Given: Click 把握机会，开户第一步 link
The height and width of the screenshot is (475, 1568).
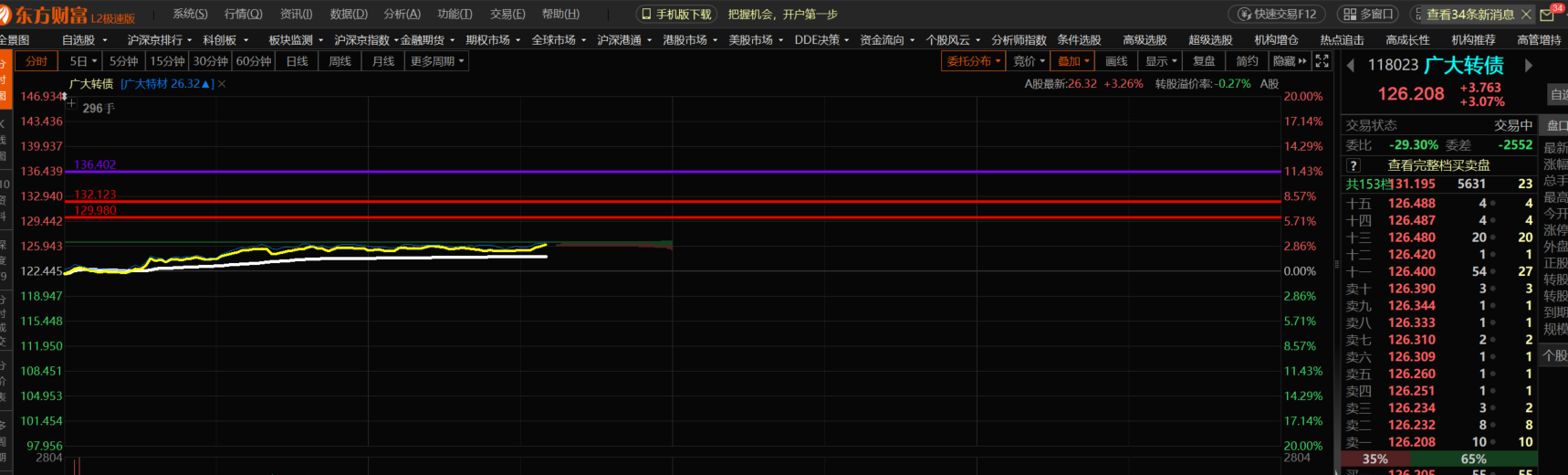Looking at the screenshot, I should pos(782,15).
